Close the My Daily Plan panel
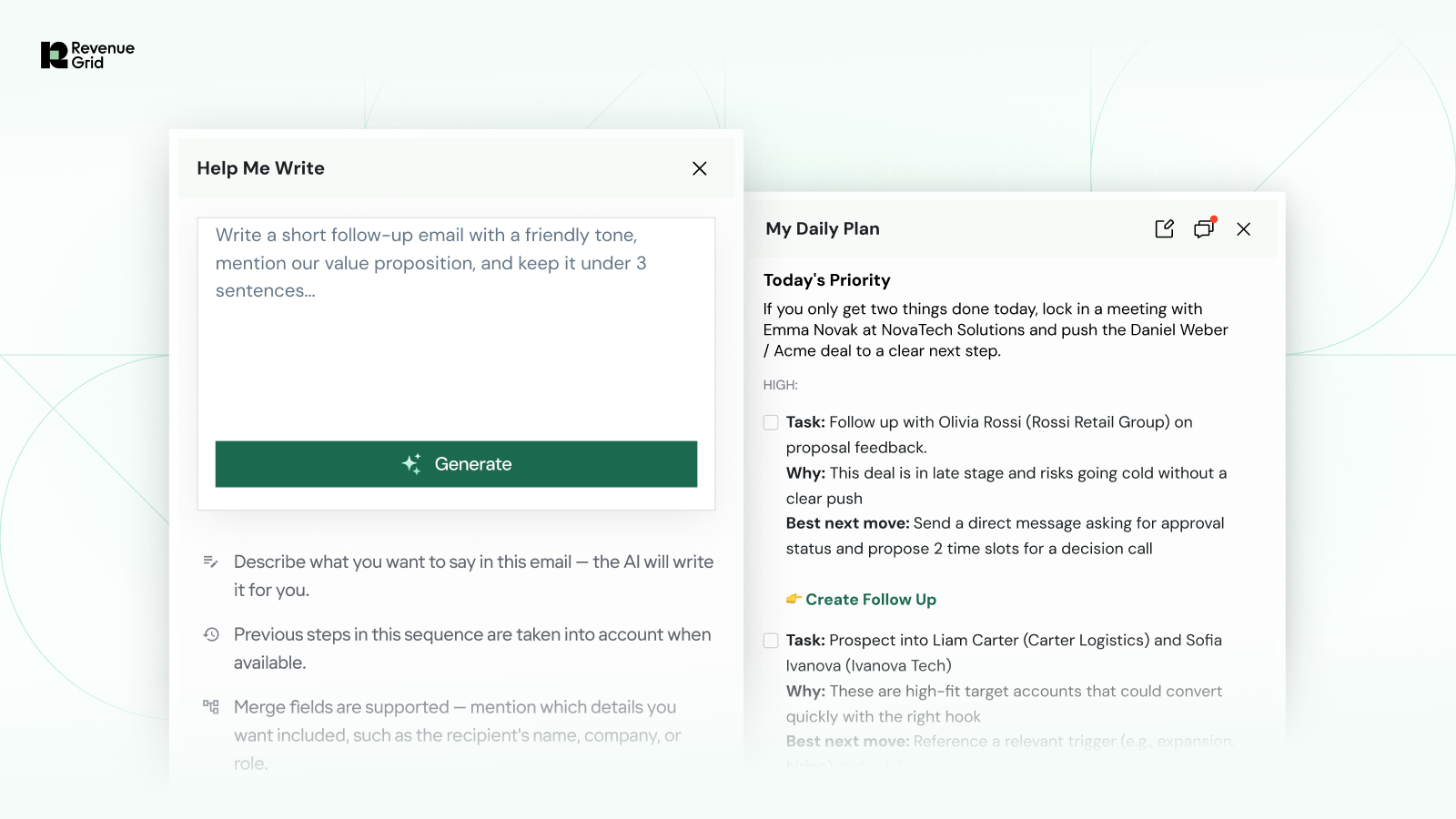The image size is (1456, 819). 1243,229
